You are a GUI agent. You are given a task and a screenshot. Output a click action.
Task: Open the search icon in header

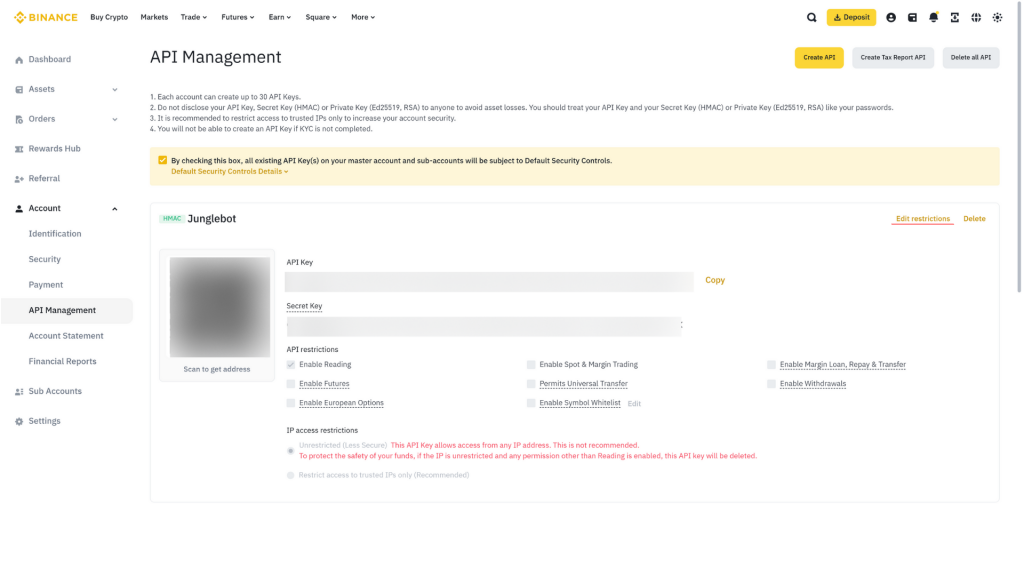(x=811, y=18)
